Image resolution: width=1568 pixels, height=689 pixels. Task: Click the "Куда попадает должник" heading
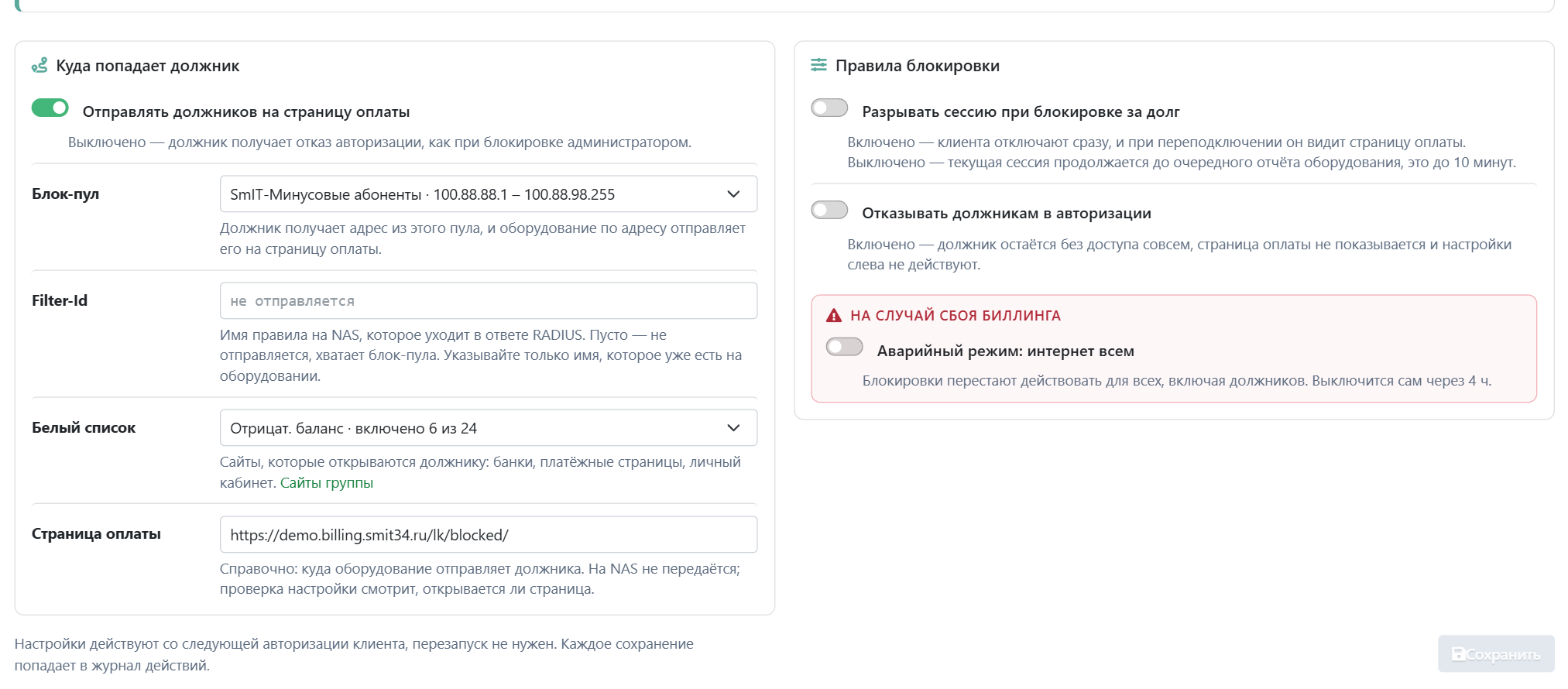click(x=148, y=66)
